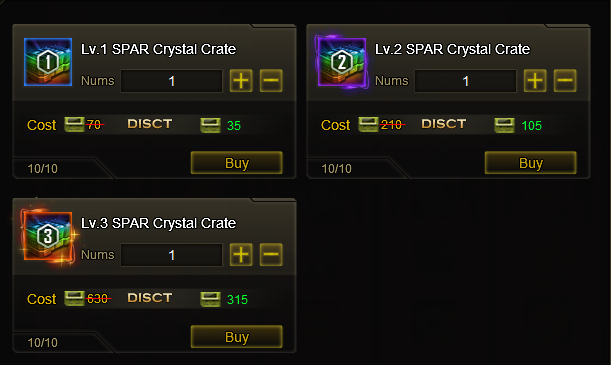Click the Lv.2 SPAR Crystal Crate icon

coord(342,62)
